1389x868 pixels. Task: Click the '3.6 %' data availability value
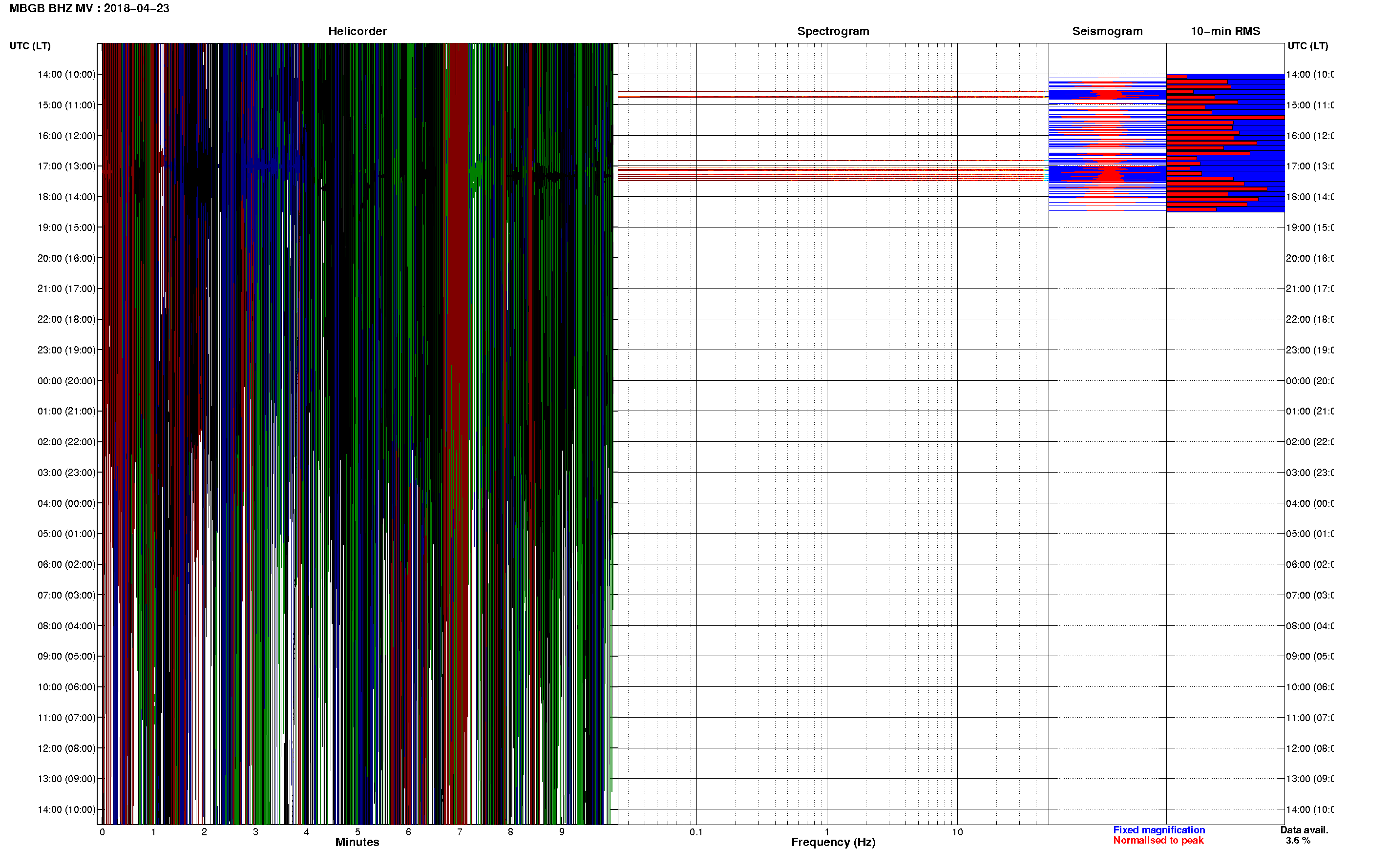(1298, 841)
